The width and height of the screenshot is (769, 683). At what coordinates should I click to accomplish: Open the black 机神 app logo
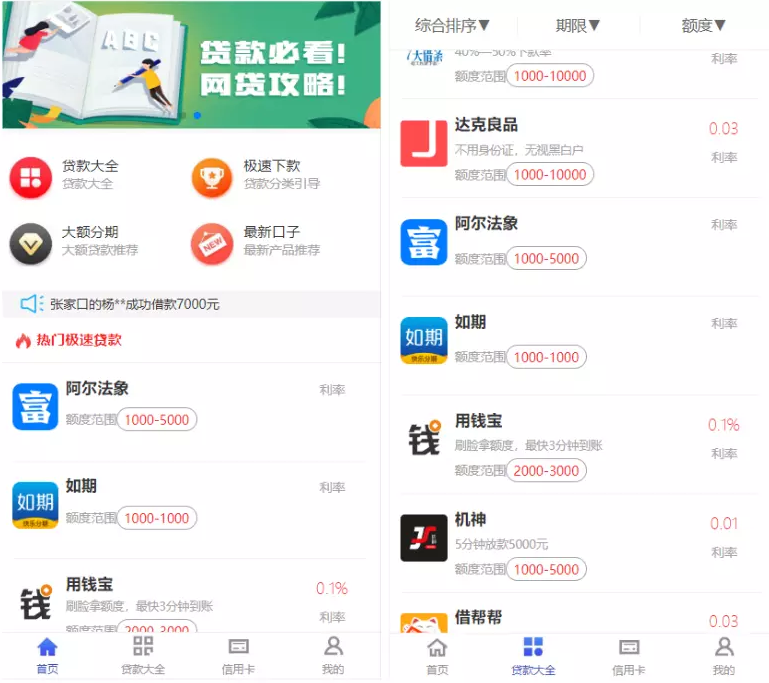(424, 538)
